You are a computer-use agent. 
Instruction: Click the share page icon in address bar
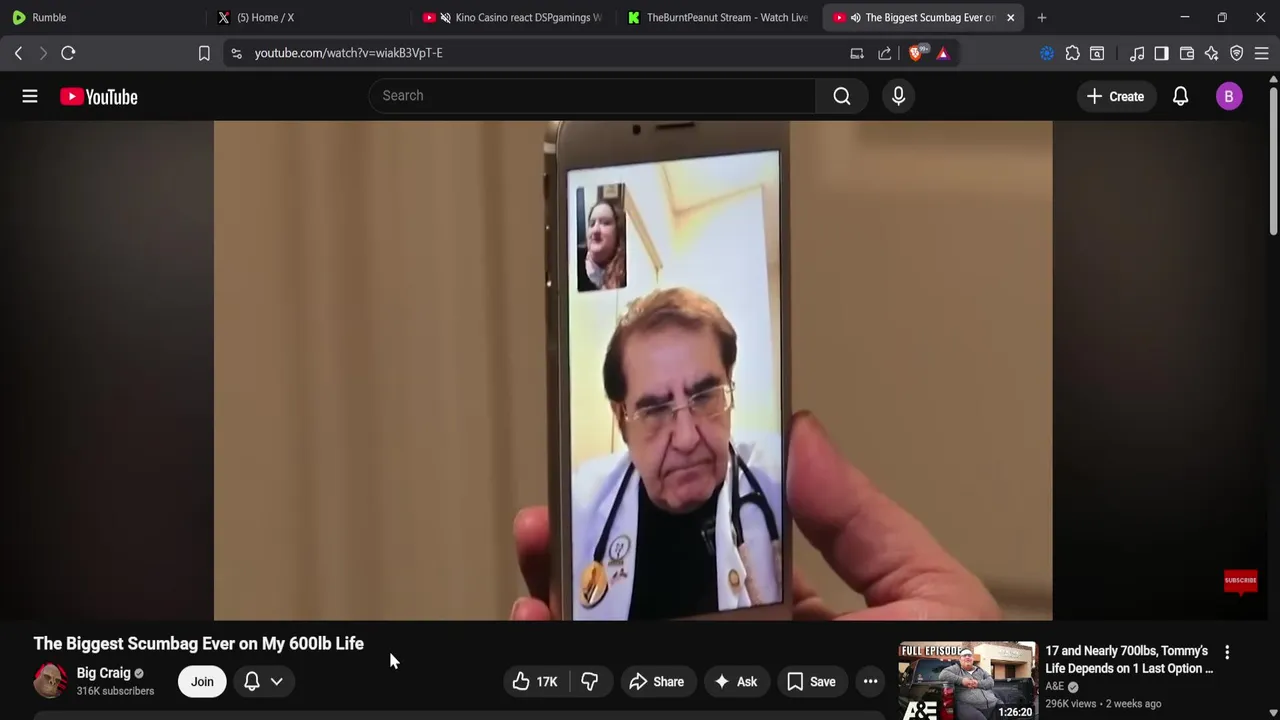(x=885, y=53)
